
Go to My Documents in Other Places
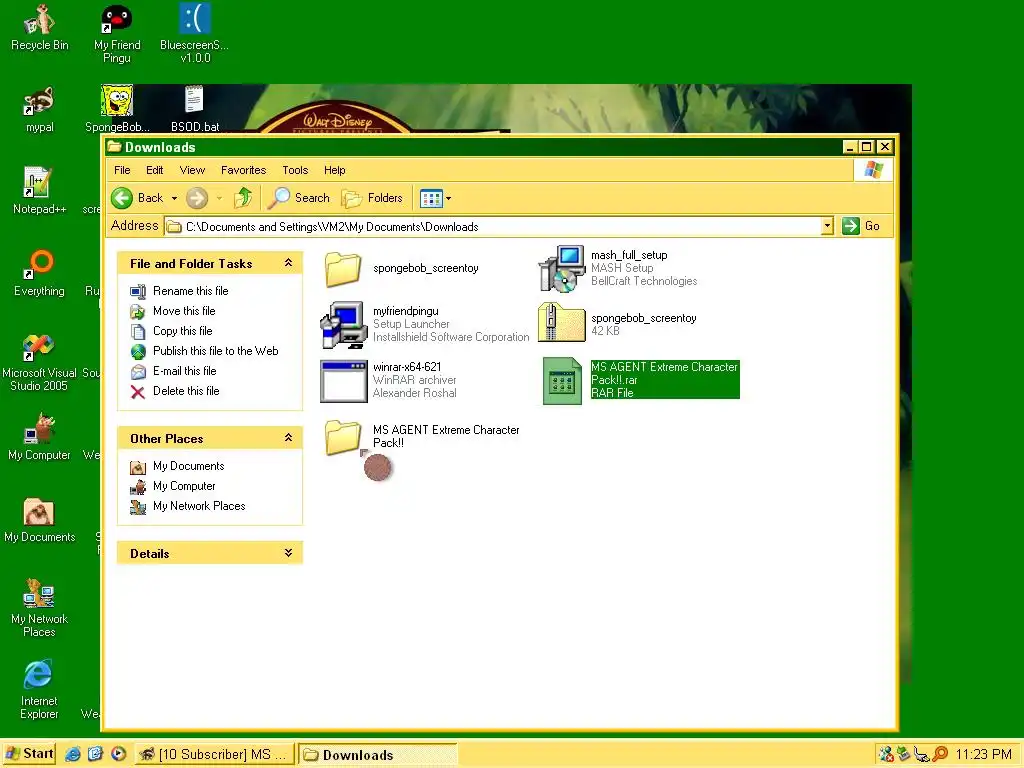tap(178, 466)
